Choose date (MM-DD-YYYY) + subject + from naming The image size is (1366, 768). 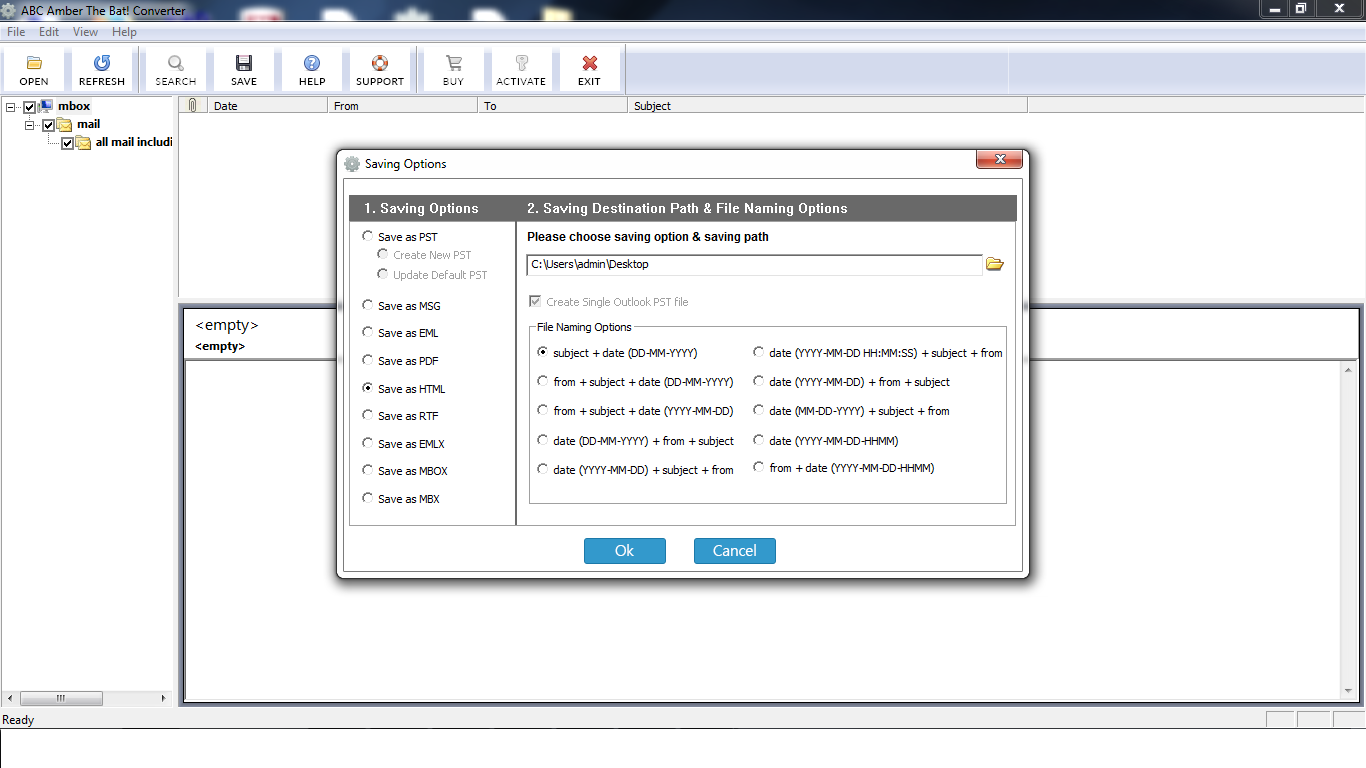point(852,411)
